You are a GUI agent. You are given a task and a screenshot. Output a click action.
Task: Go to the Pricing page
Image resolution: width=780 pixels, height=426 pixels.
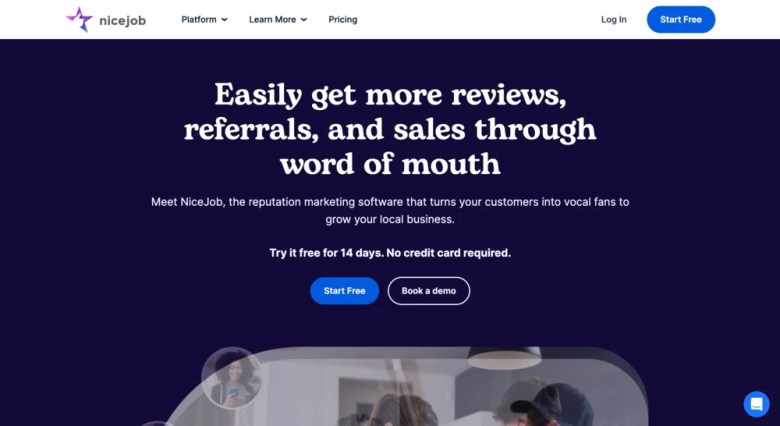343,19
